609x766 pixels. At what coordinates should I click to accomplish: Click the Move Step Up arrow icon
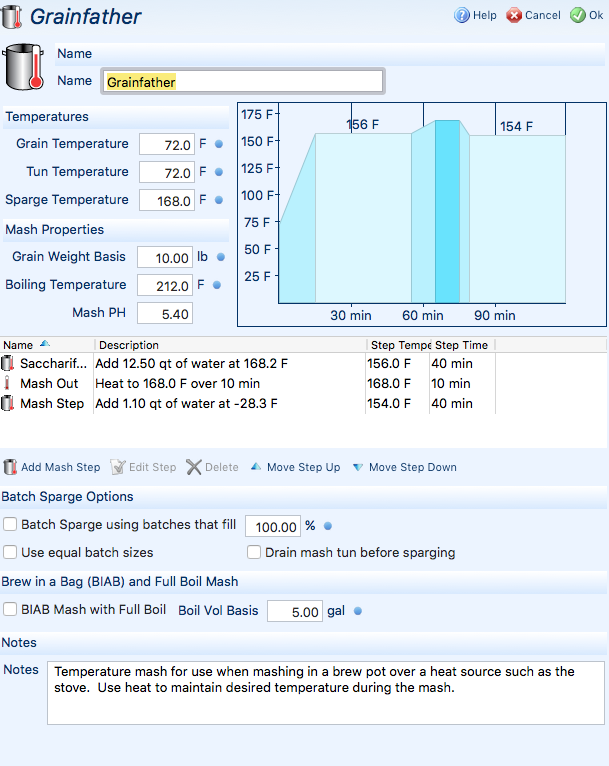pyautogui.click(x=255, y=467)
